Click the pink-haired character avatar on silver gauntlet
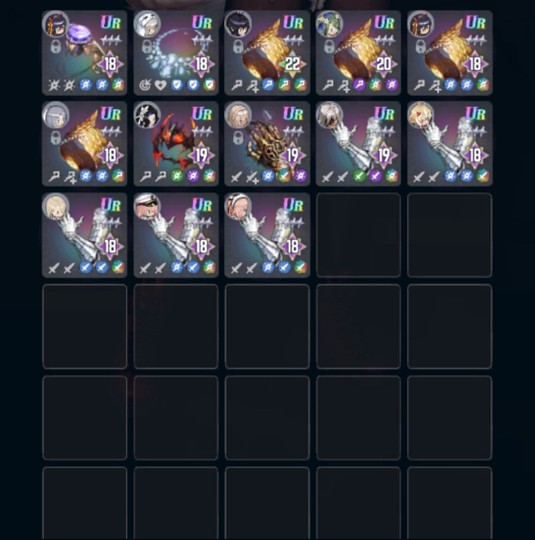 click(238, 206)
